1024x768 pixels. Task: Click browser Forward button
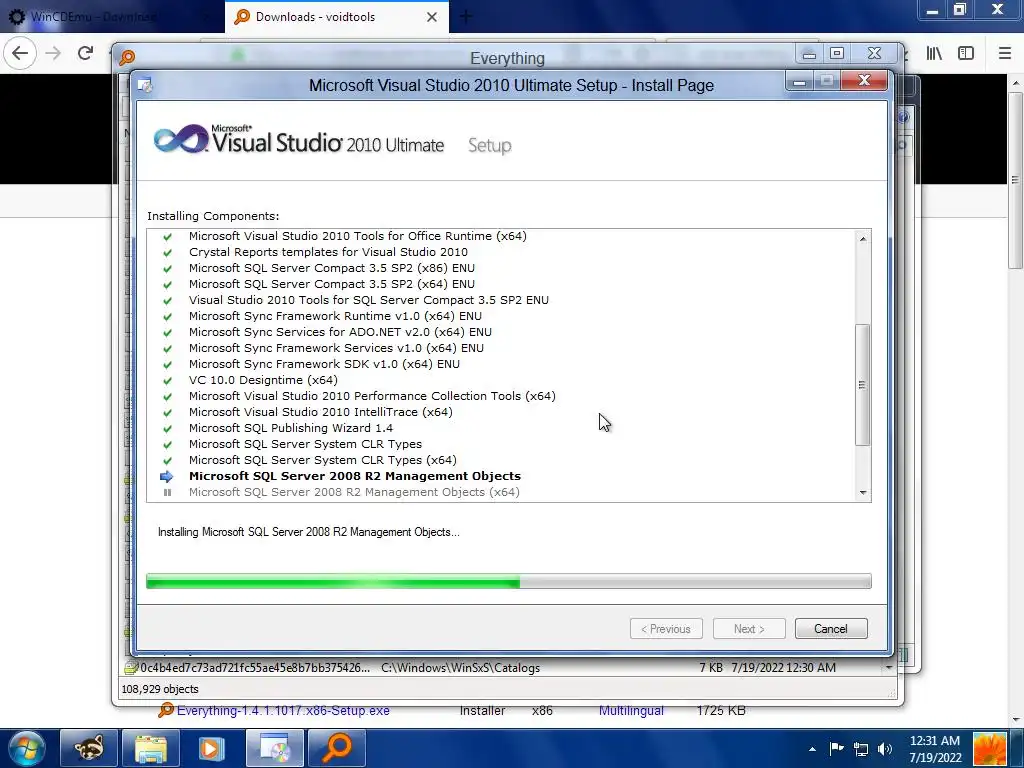(54, 53)
